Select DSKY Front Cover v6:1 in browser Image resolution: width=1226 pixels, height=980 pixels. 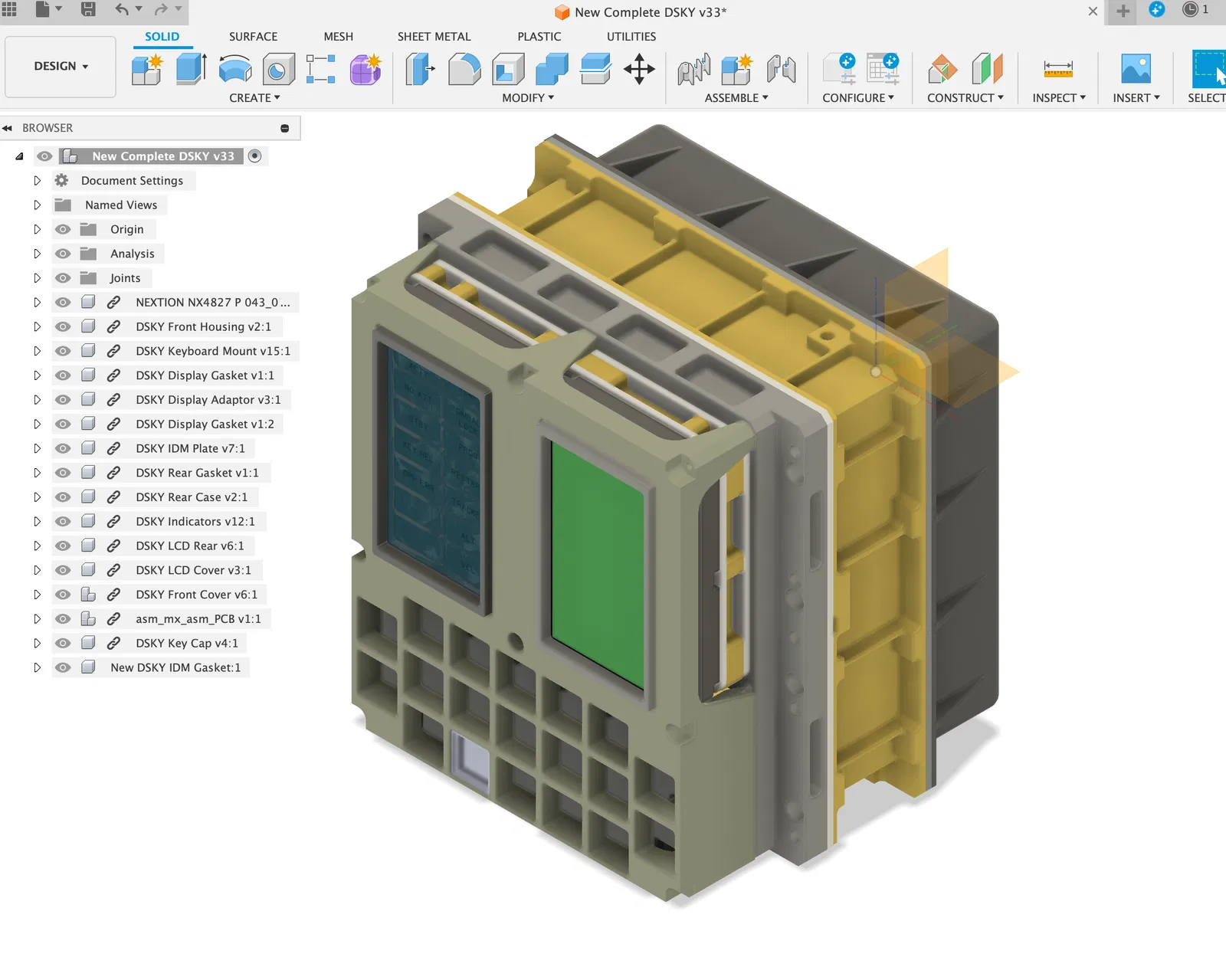click(x=197, y=595)
